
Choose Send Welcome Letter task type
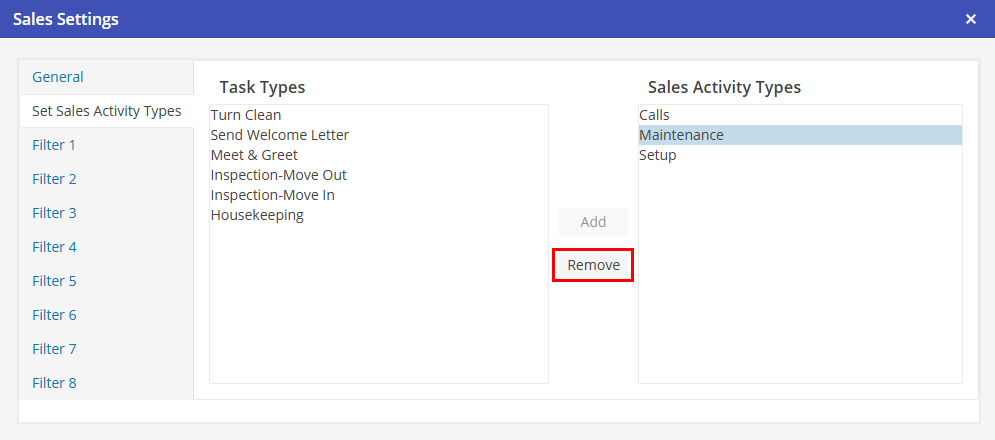[x=280, y=135]
